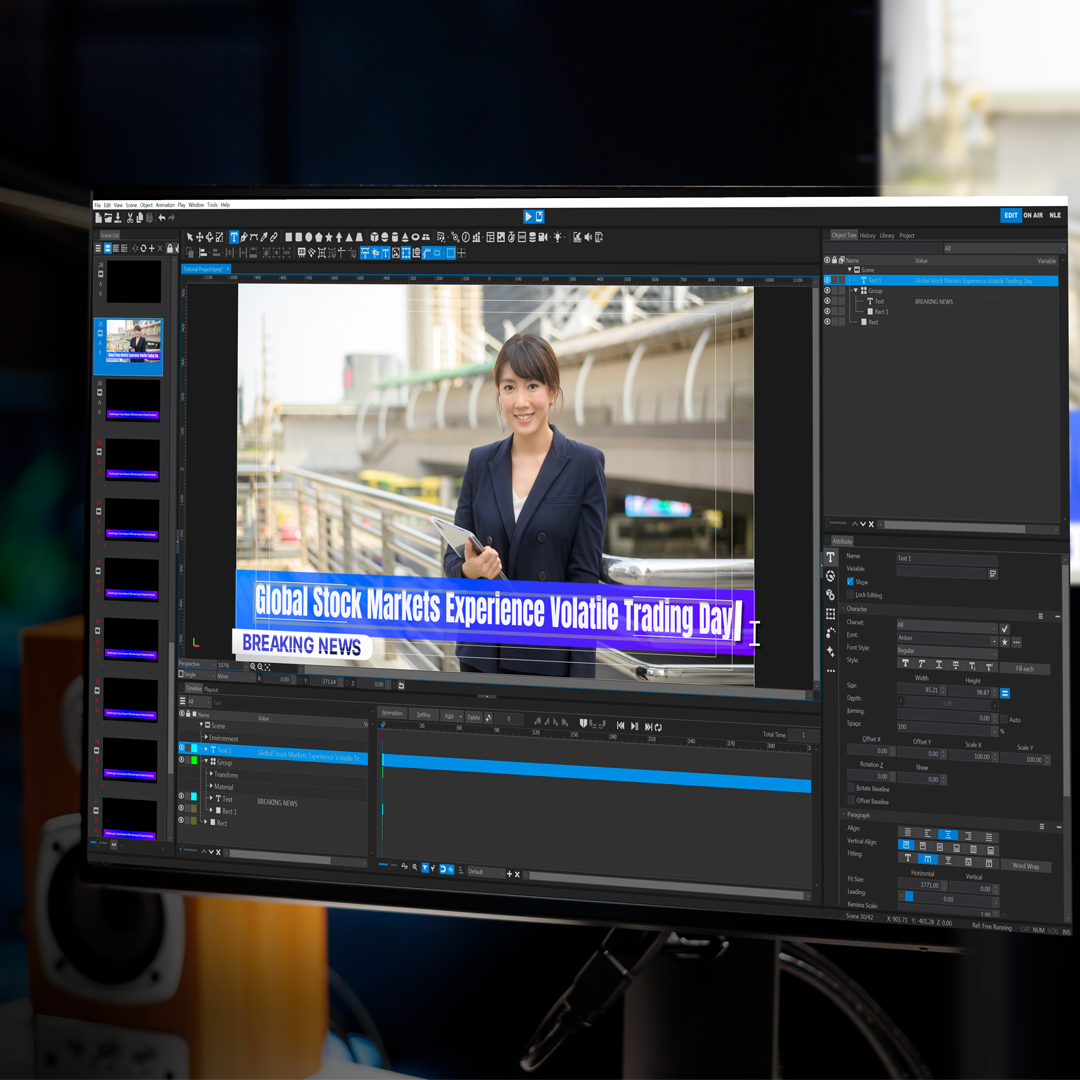Click the scissors cut icon
The image size is (1080, 1080).
pos(130,218)
